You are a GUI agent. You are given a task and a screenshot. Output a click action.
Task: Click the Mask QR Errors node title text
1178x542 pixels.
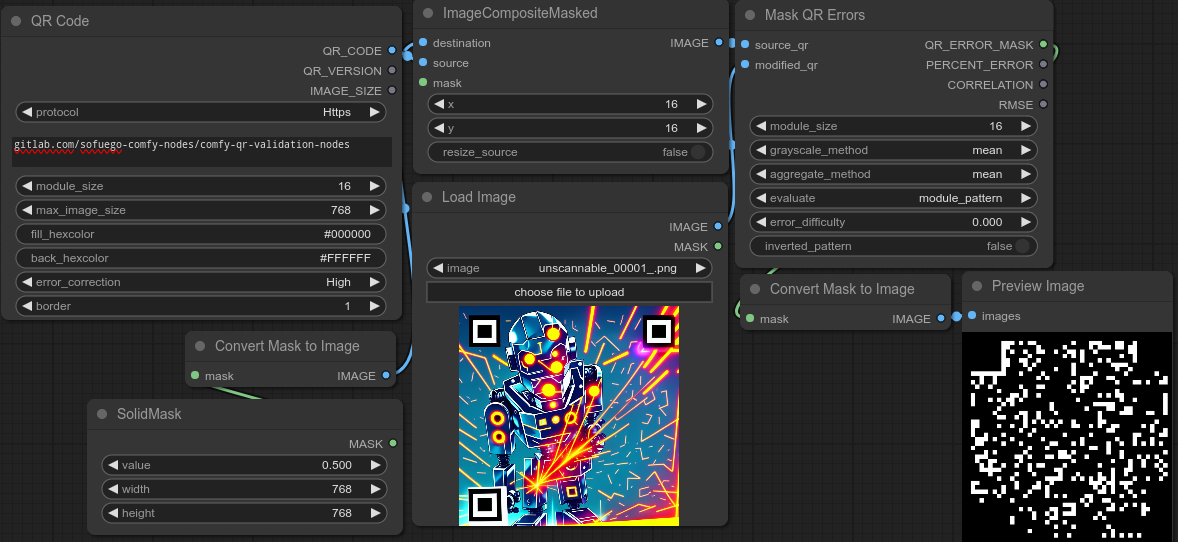tap(814, 14)
